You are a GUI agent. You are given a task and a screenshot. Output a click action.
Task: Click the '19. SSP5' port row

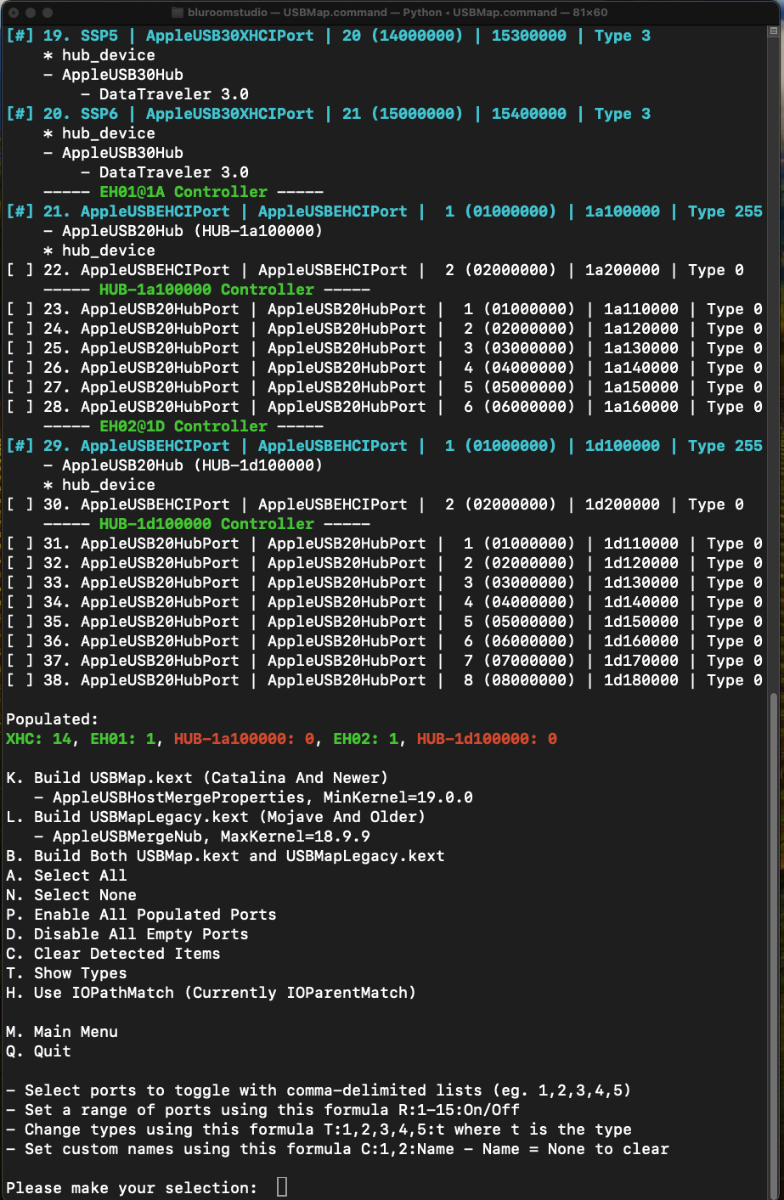click(328, 36)
